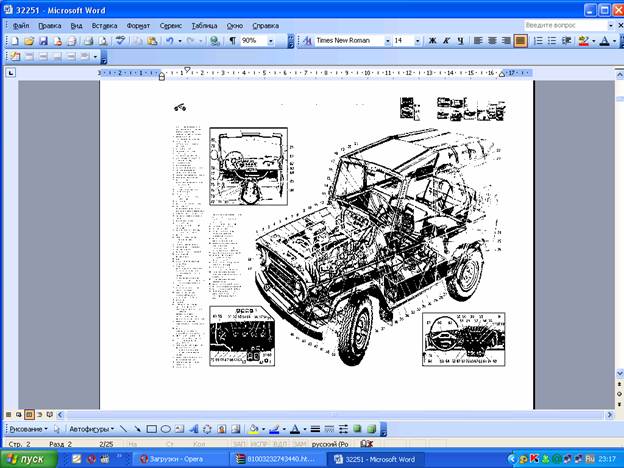Open font size 14 dropdown

tap(417, 41)
